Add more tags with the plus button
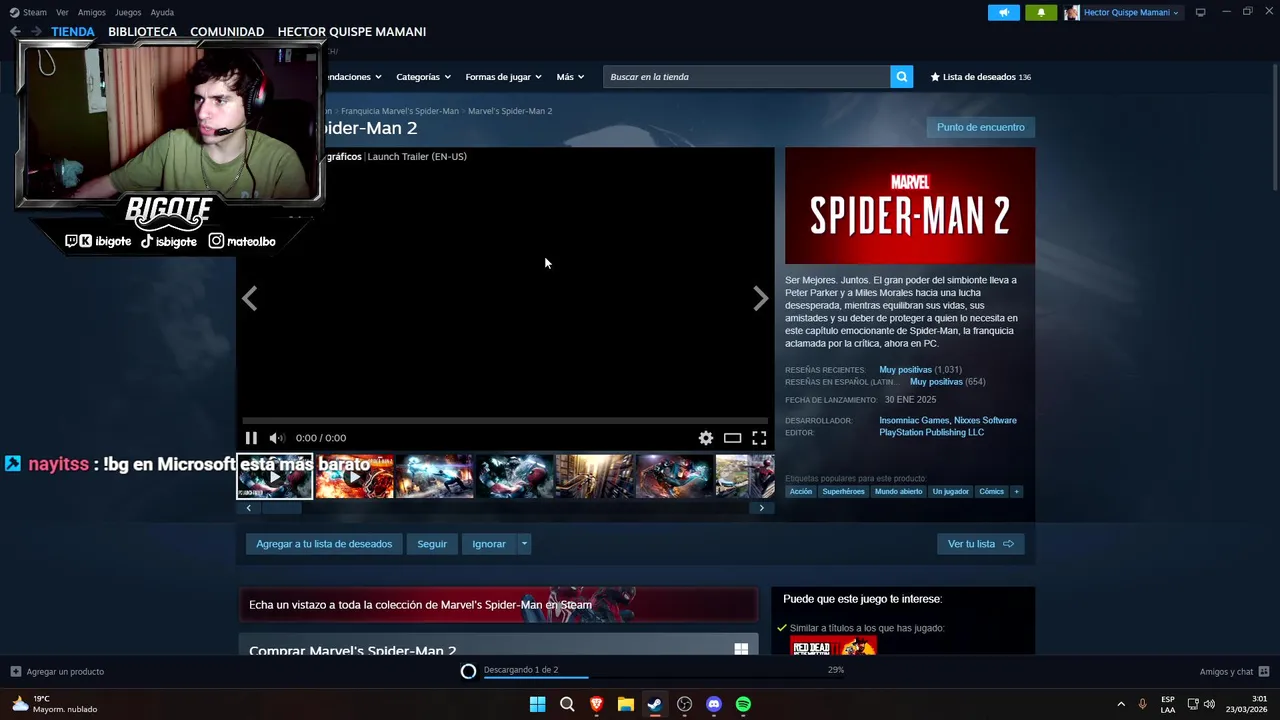This screenshot has height=720, width=1280. [1016, 491]
